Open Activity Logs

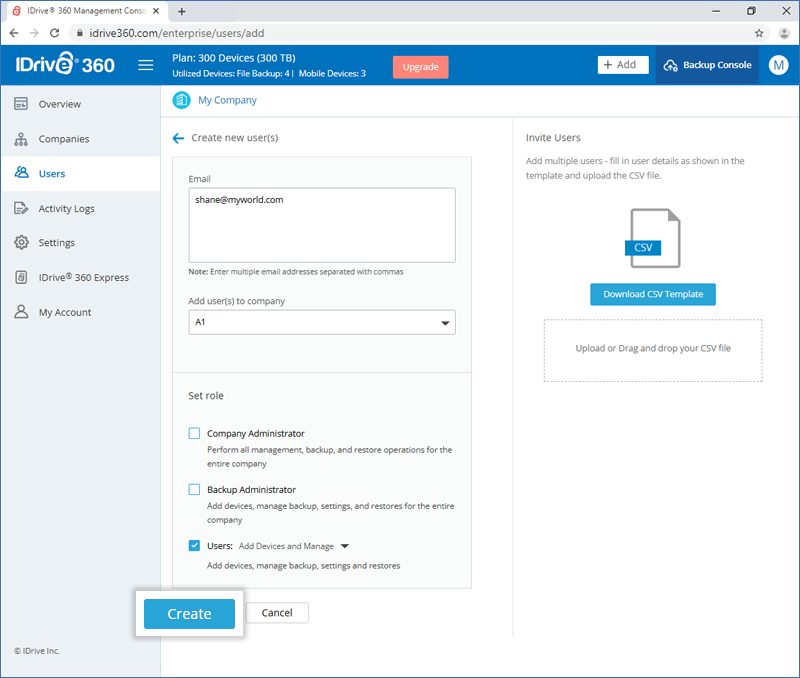pos(66,209)
